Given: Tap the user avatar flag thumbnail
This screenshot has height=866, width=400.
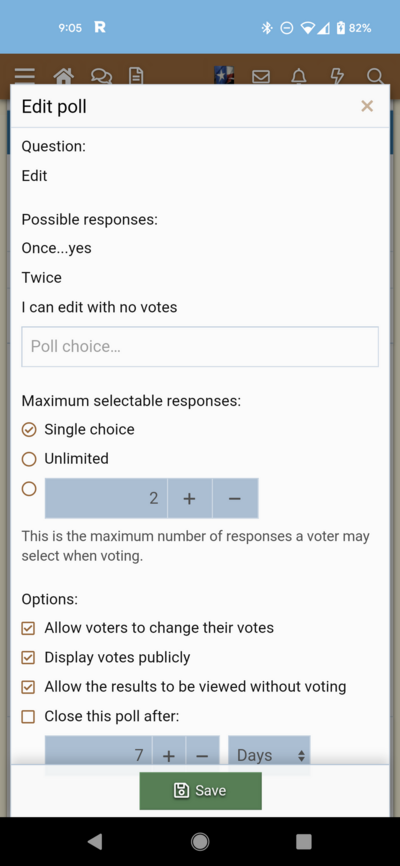Looking at the screenshot, I should pyautogui.click(x=224, y=75).
